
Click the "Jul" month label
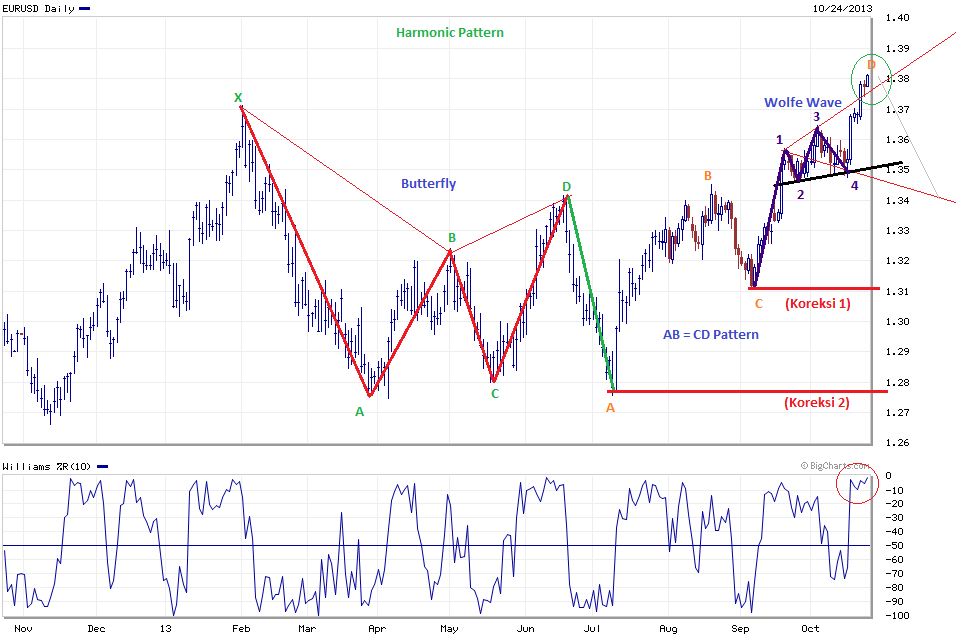pos(593,629)
